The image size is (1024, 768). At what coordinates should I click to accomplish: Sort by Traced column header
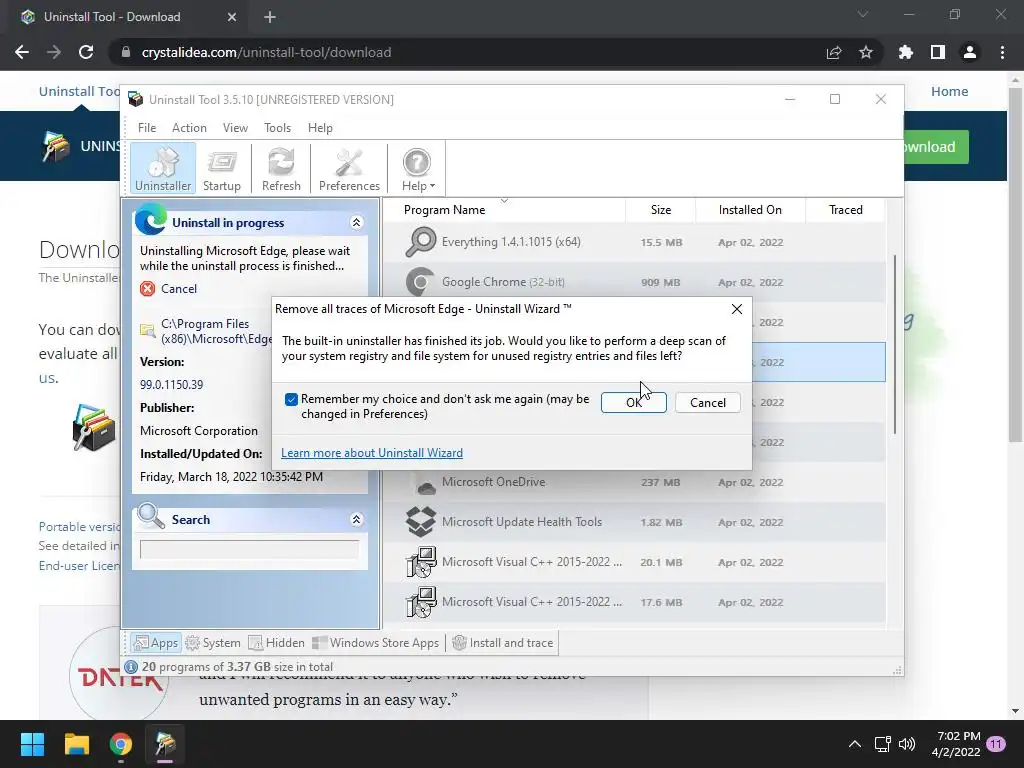846,210
